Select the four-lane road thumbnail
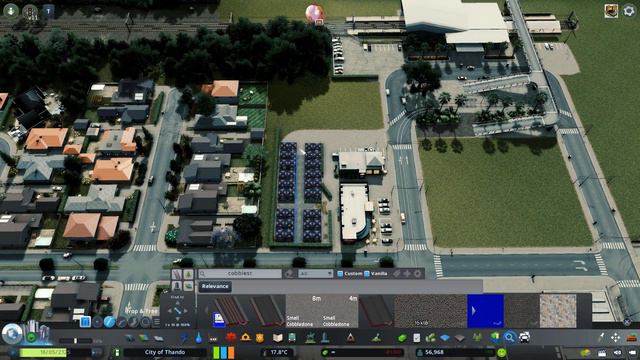This screenshot has width=640, height=360. (231, 311)
